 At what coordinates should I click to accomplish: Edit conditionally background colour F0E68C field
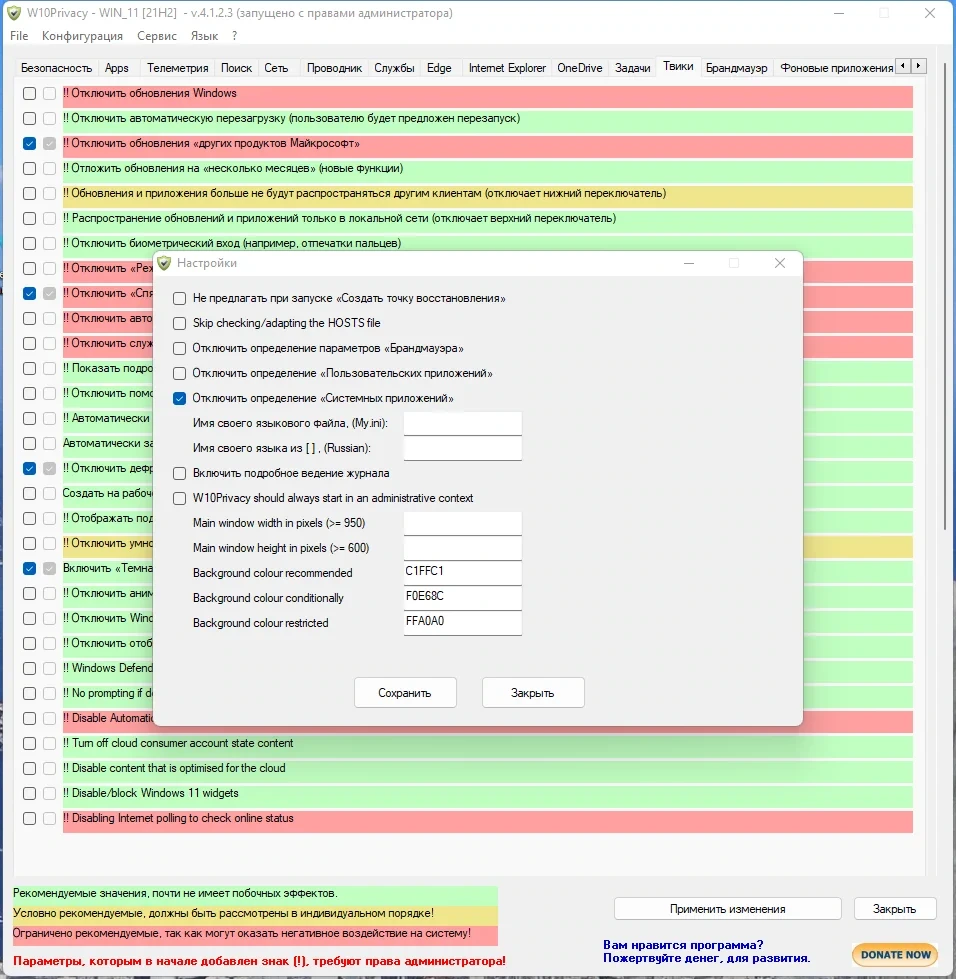tap(463, 598)
